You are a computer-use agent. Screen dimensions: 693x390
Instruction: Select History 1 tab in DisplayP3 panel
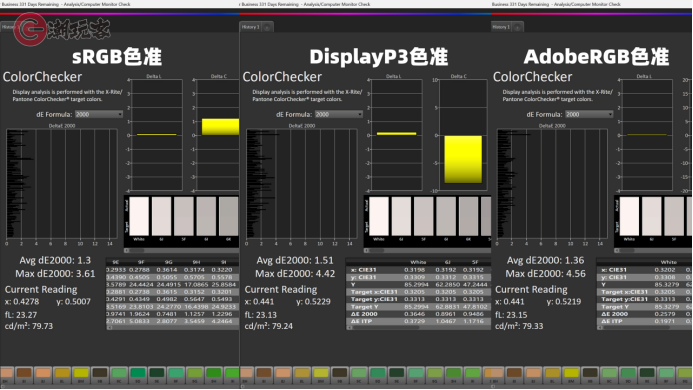(251, 27)
